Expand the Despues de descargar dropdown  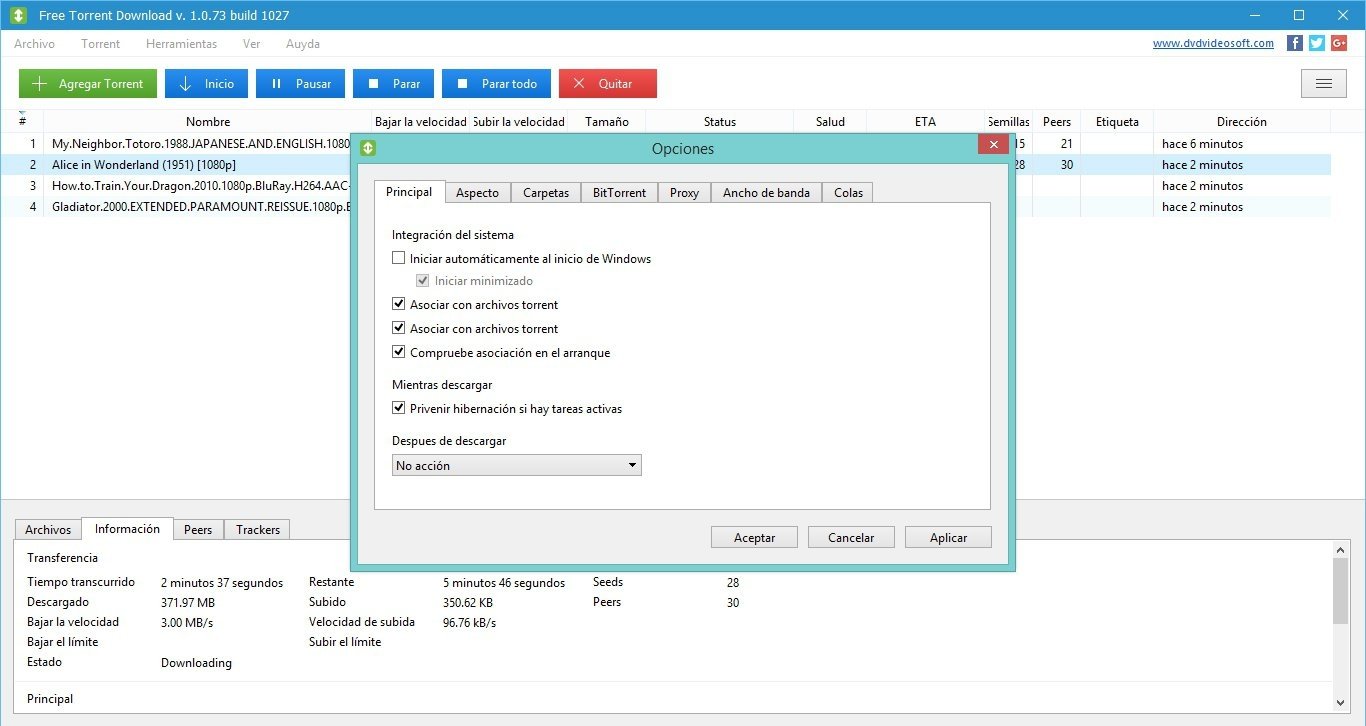pyautogui.click(x=517, y=466)
